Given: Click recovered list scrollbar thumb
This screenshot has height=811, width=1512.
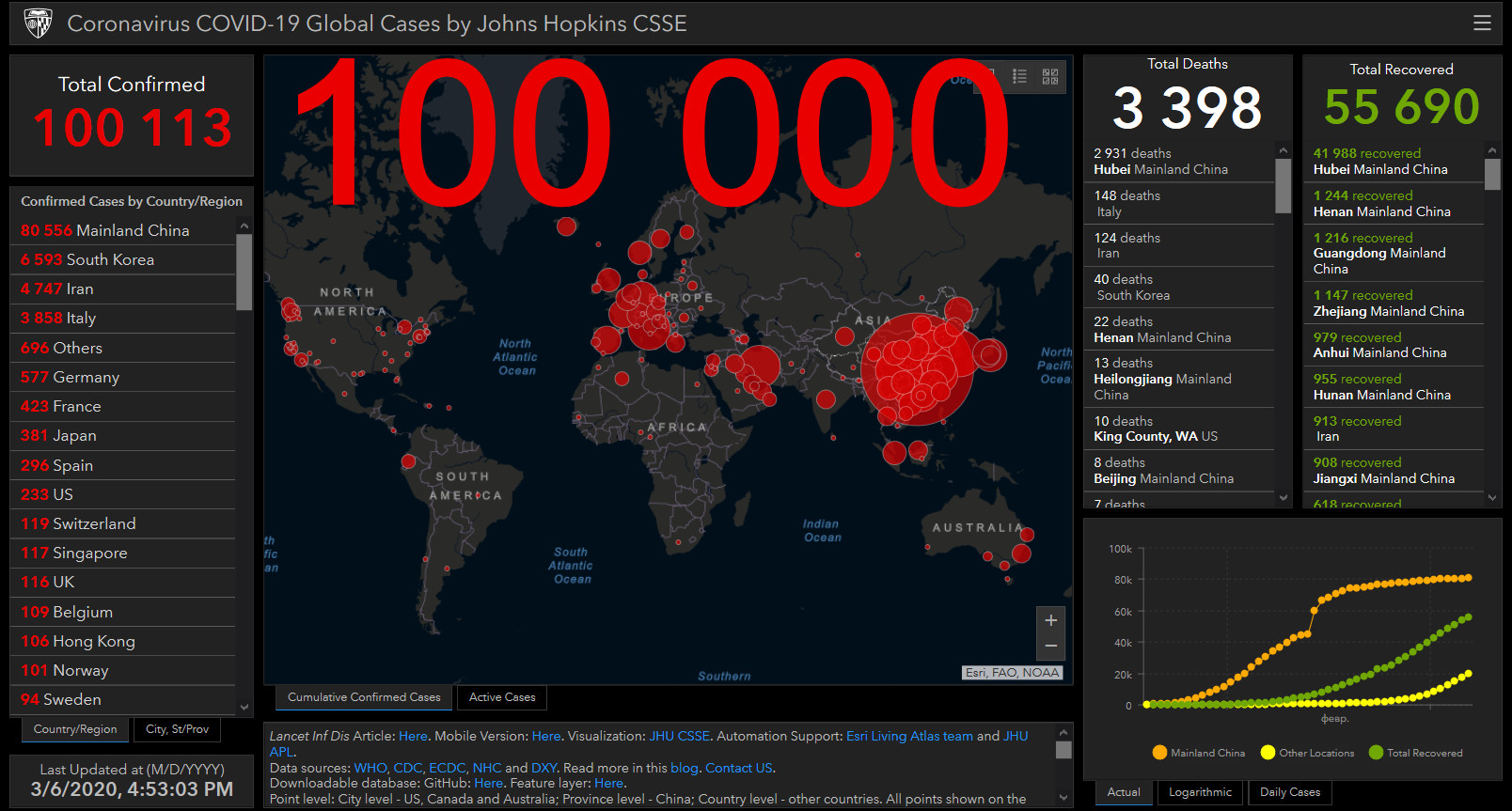Looking at the screenshot, I should coord(1492,174).
